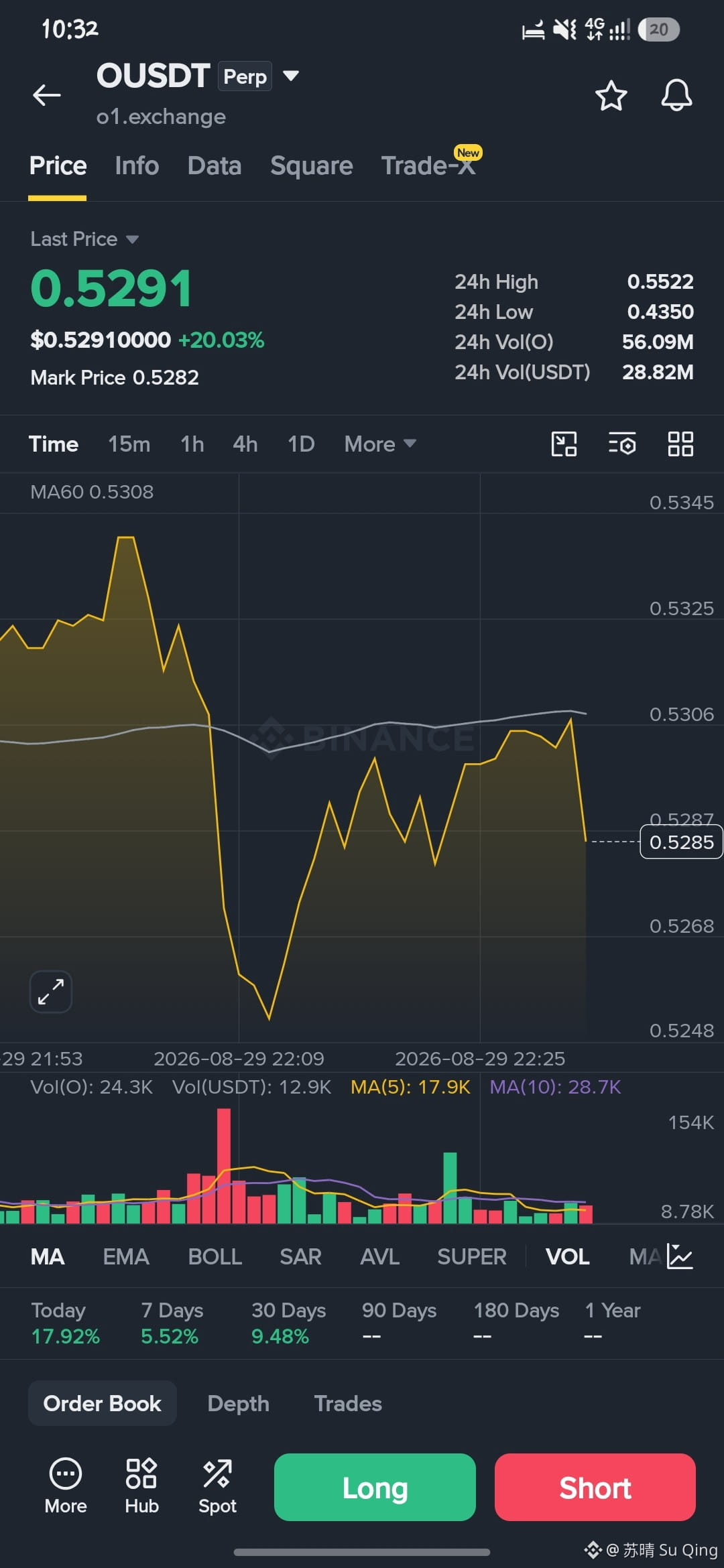Open the chart drawing tools icon
The height and width of the screenshot is (1568, 724).
564,444
